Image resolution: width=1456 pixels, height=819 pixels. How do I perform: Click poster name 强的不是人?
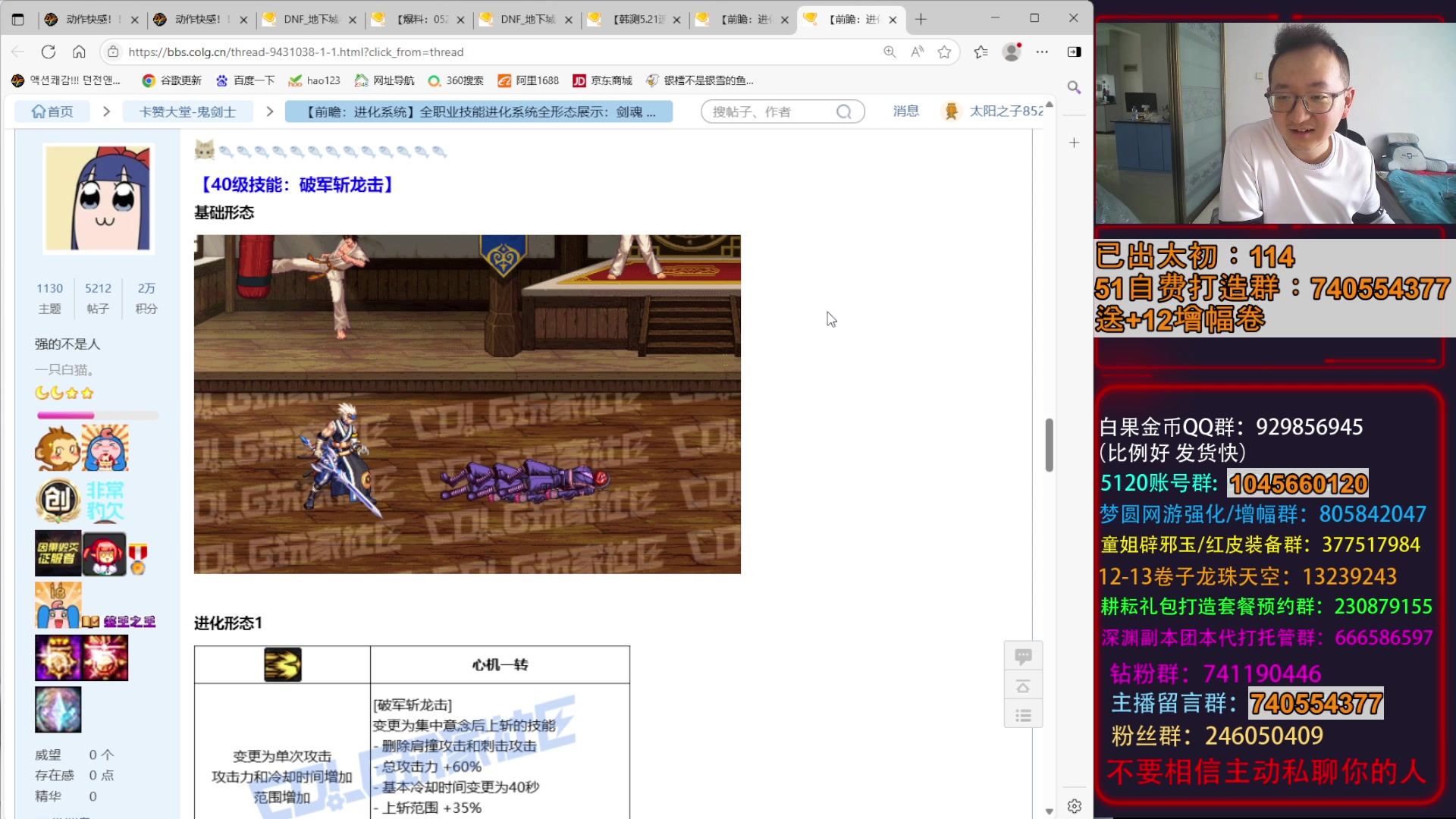(67, 344)
